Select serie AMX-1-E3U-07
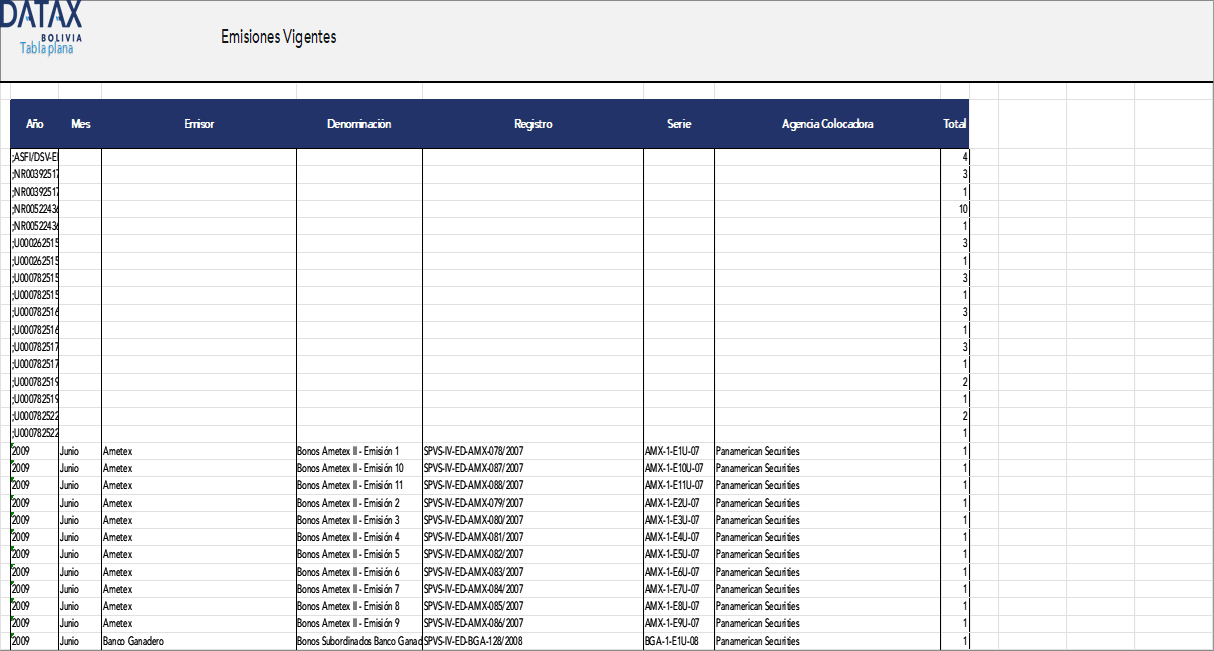The width and height of the screenshot is (1214, 651). [x=679, y=520]
